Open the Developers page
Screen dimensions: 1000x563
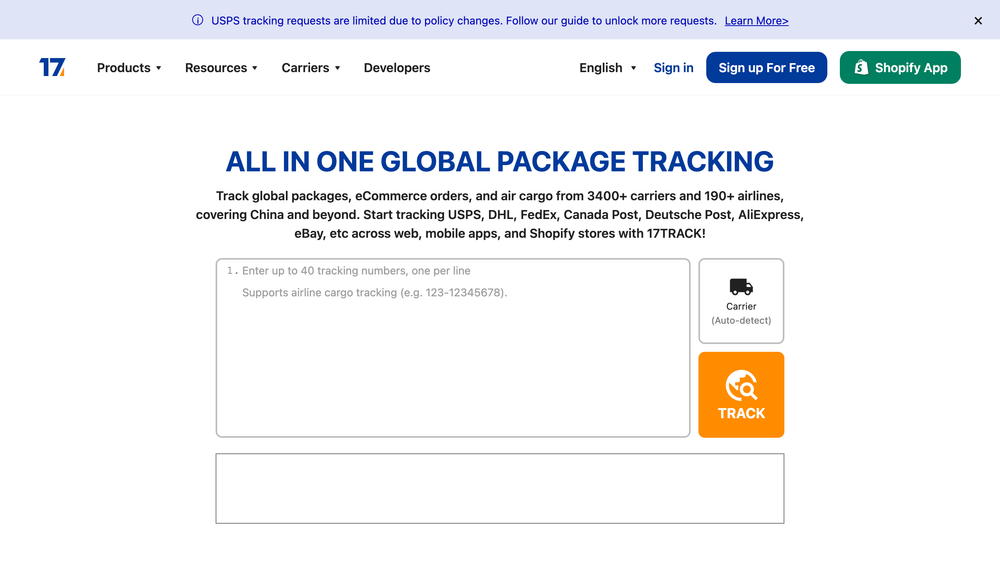tap(397, 68)
